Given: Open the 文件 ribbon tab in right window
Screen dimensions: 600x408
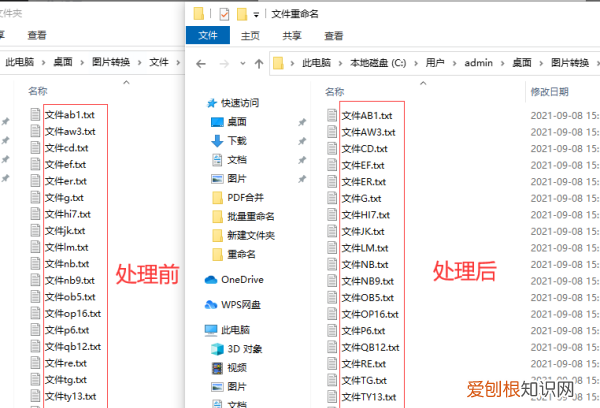Looking at the screenshot, I should [208, 35].
